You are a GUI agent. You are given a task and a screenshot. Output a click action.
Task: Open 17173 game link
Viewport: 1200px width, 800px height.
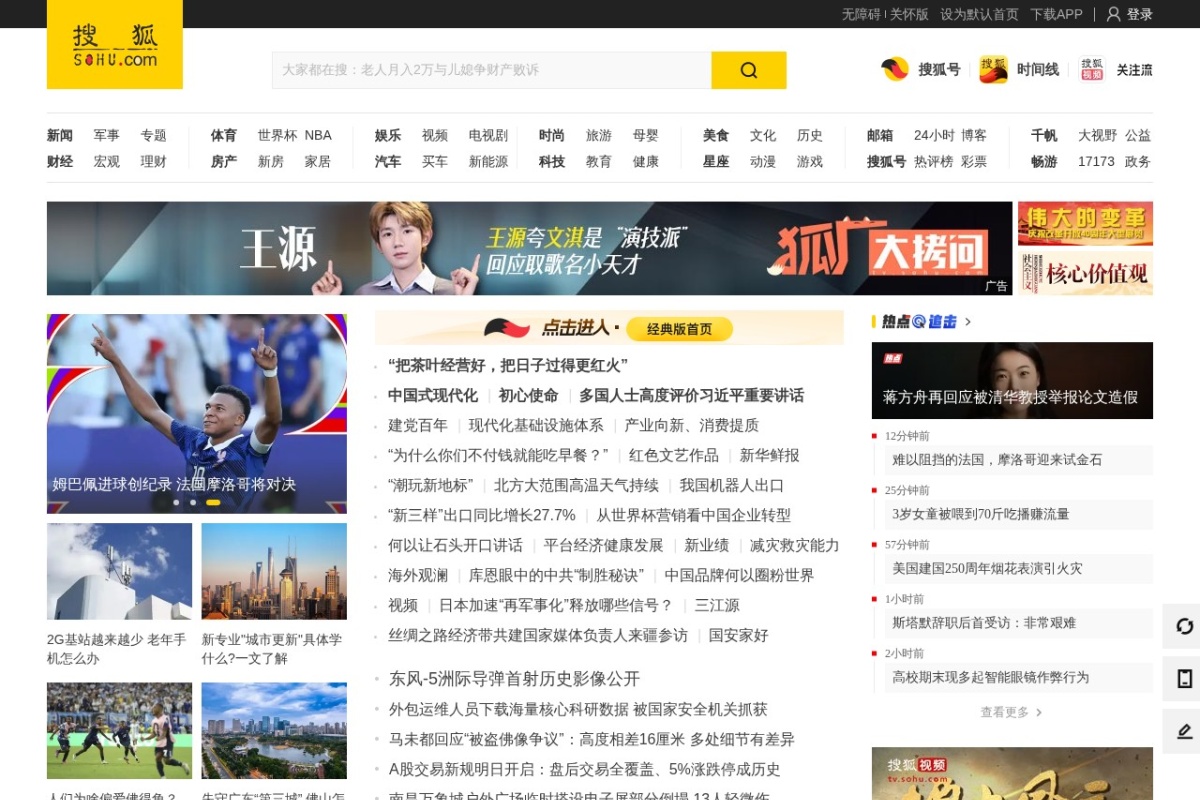[1096, 161]
